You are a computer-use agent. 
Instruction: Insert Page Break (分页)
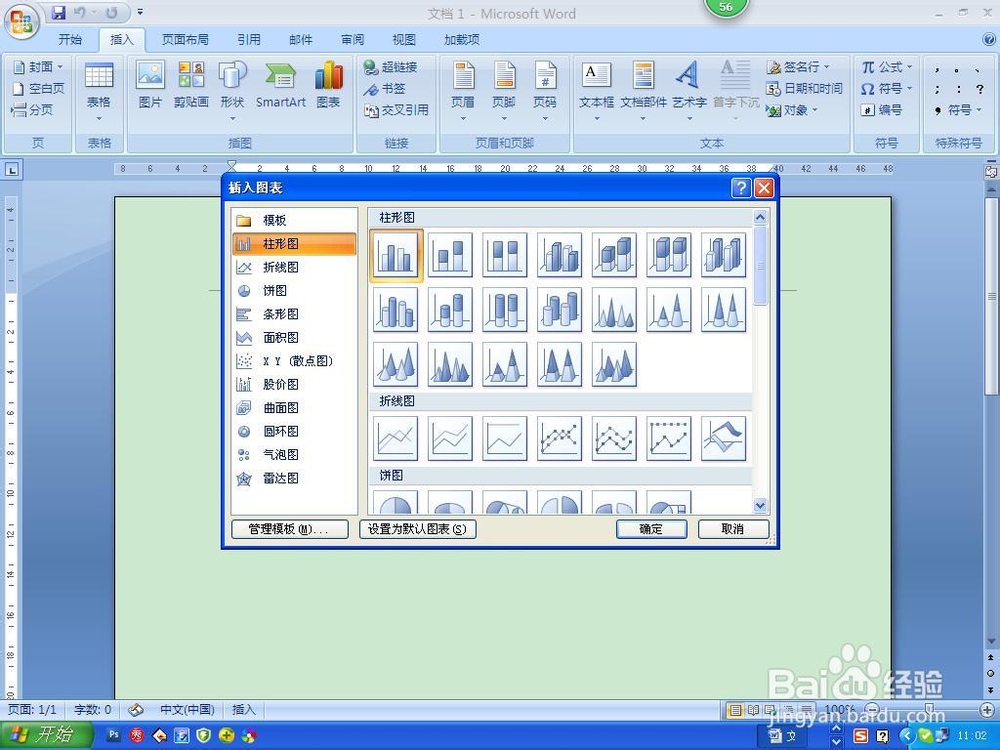(33, 110)
